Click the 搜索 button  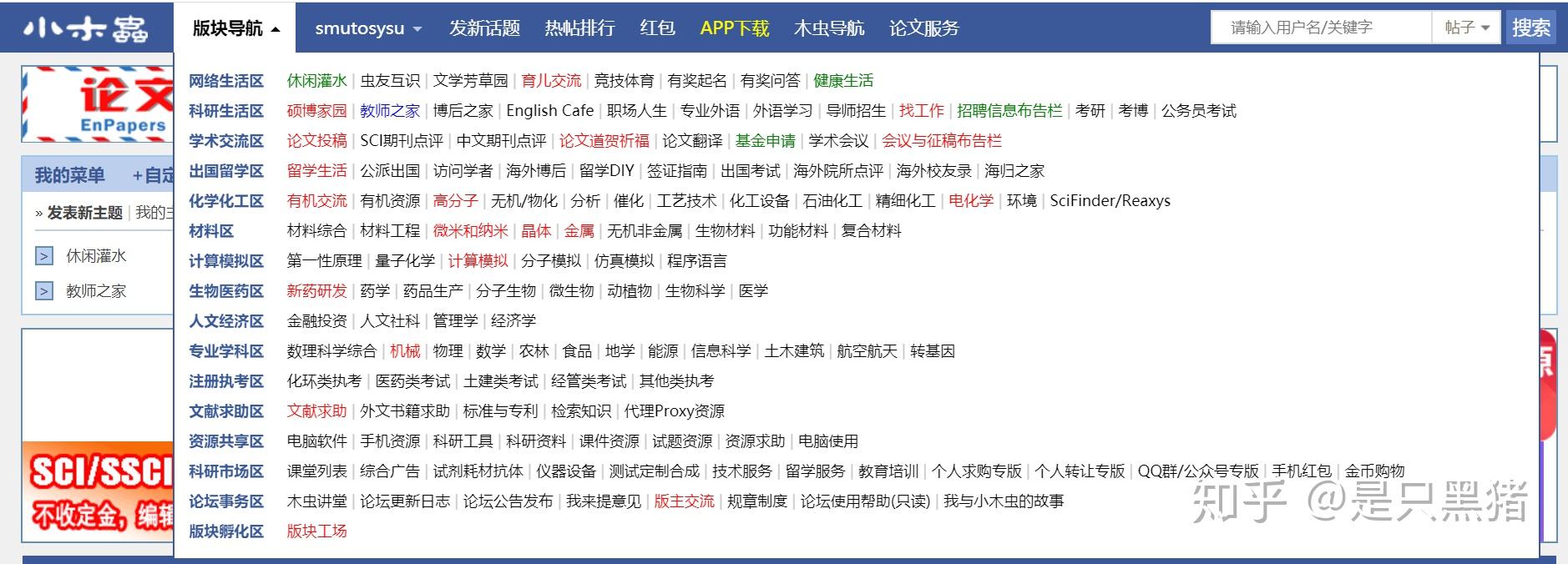click(x=1530, y=28)
